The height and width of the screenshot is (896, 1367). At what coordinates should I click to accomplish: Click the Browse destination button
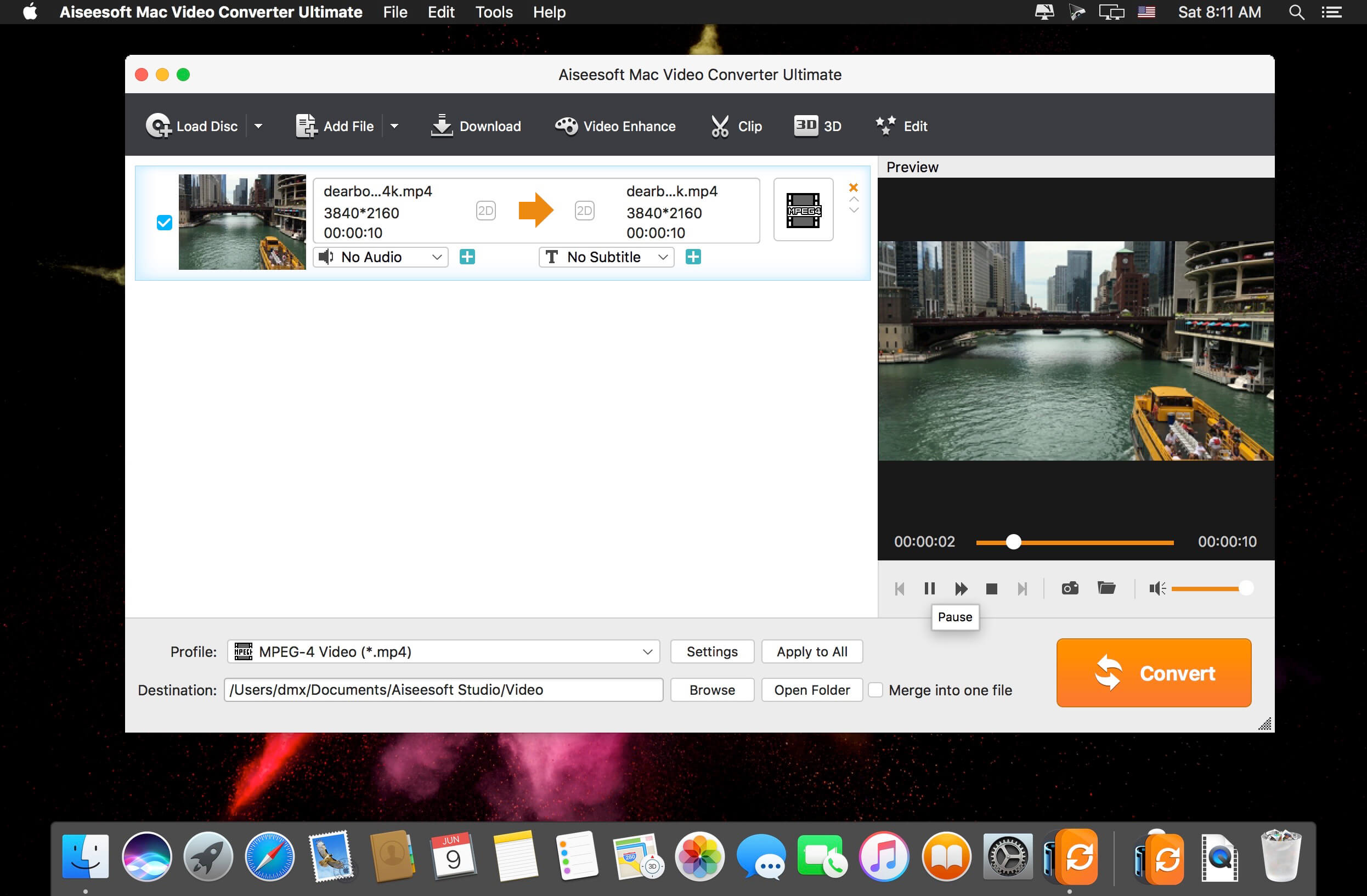(711, 689)
